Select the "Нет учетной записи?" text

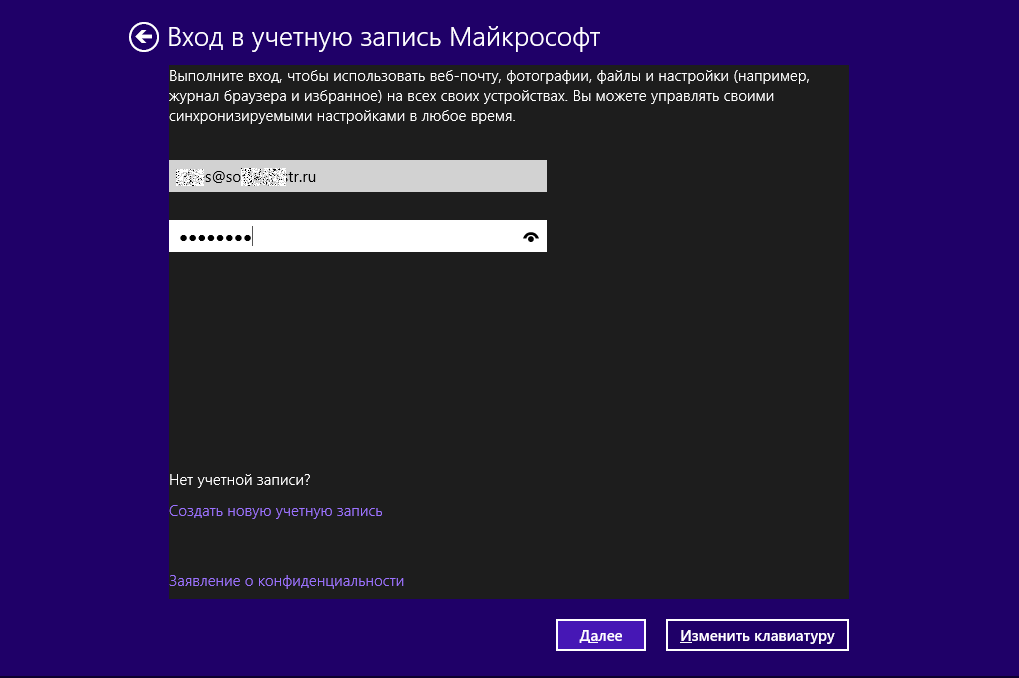point(240,480)
